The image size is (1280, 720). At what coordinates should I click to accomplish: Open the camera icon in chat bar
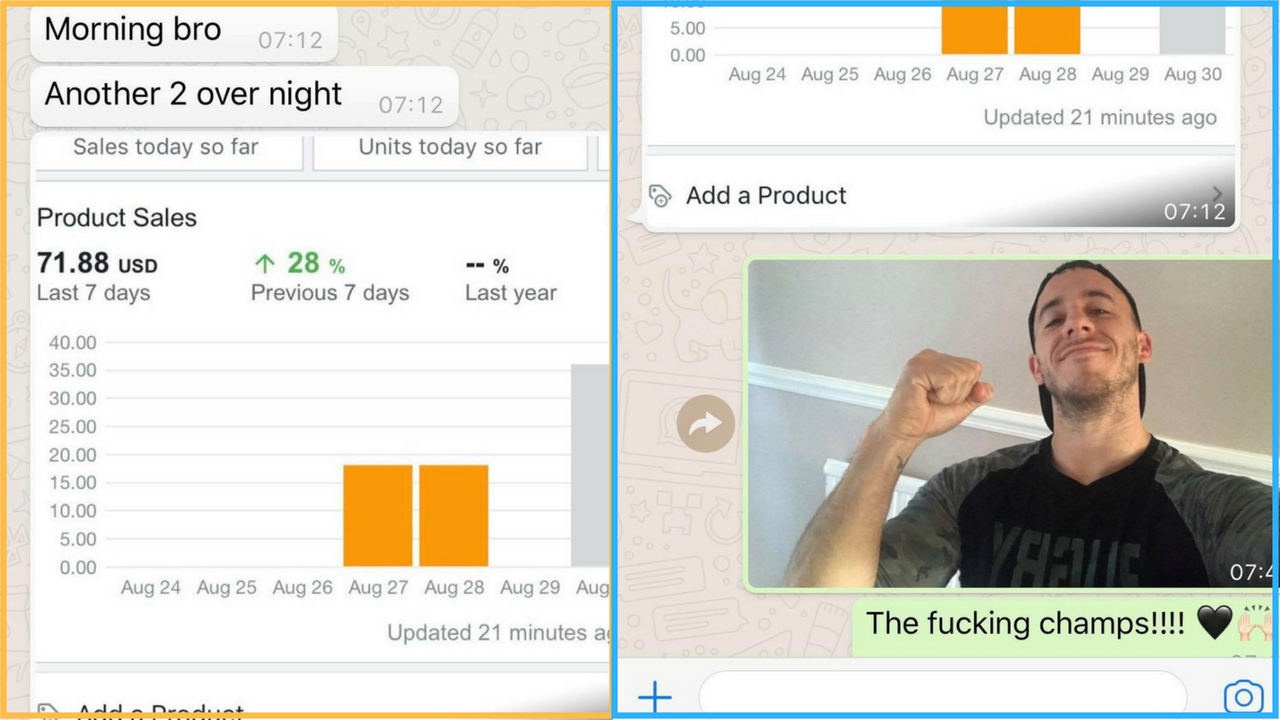[1243, 697]
